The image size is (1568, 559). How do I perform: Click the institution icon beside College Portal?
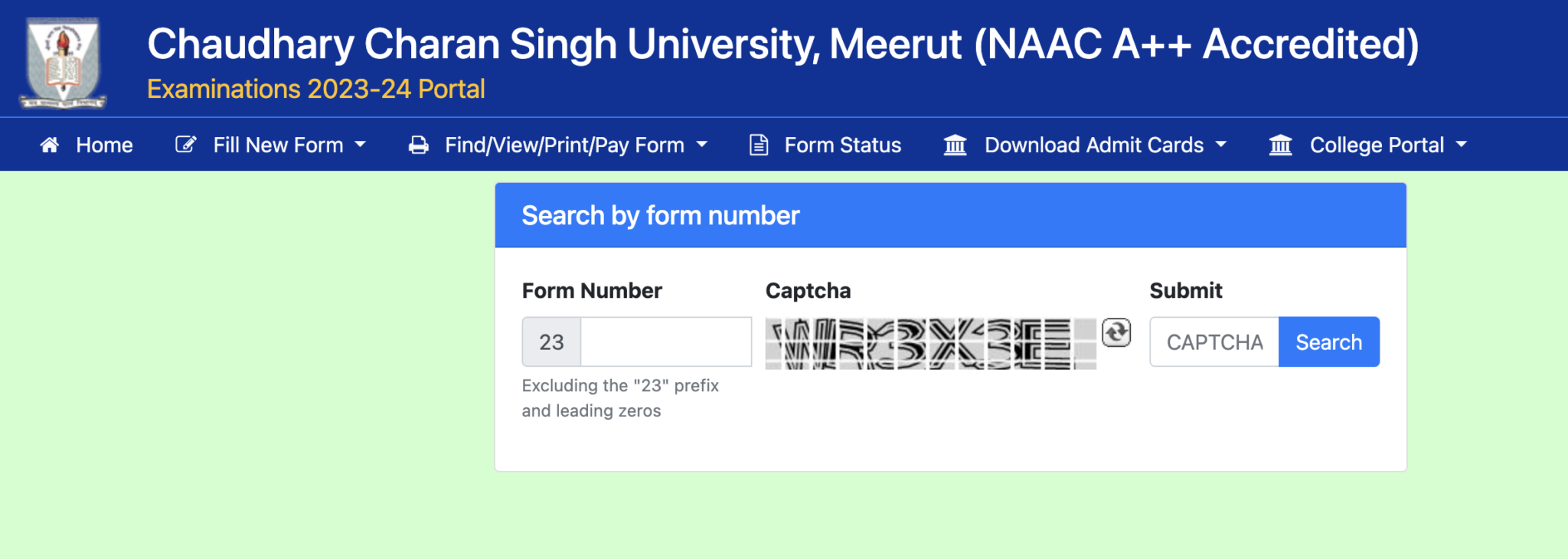point(1280,145)
